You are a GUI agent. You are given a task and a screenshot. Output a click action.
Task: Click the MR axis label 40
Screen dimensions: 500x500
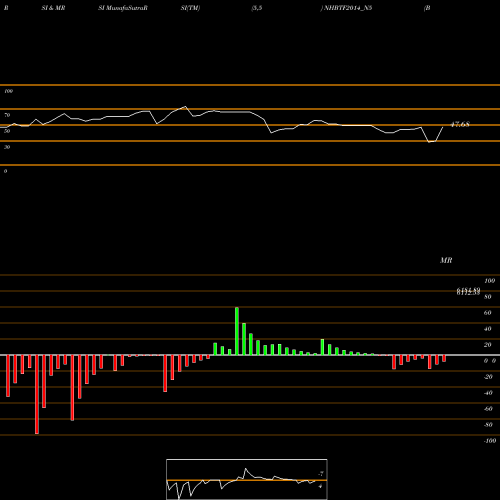coord(488,329)
